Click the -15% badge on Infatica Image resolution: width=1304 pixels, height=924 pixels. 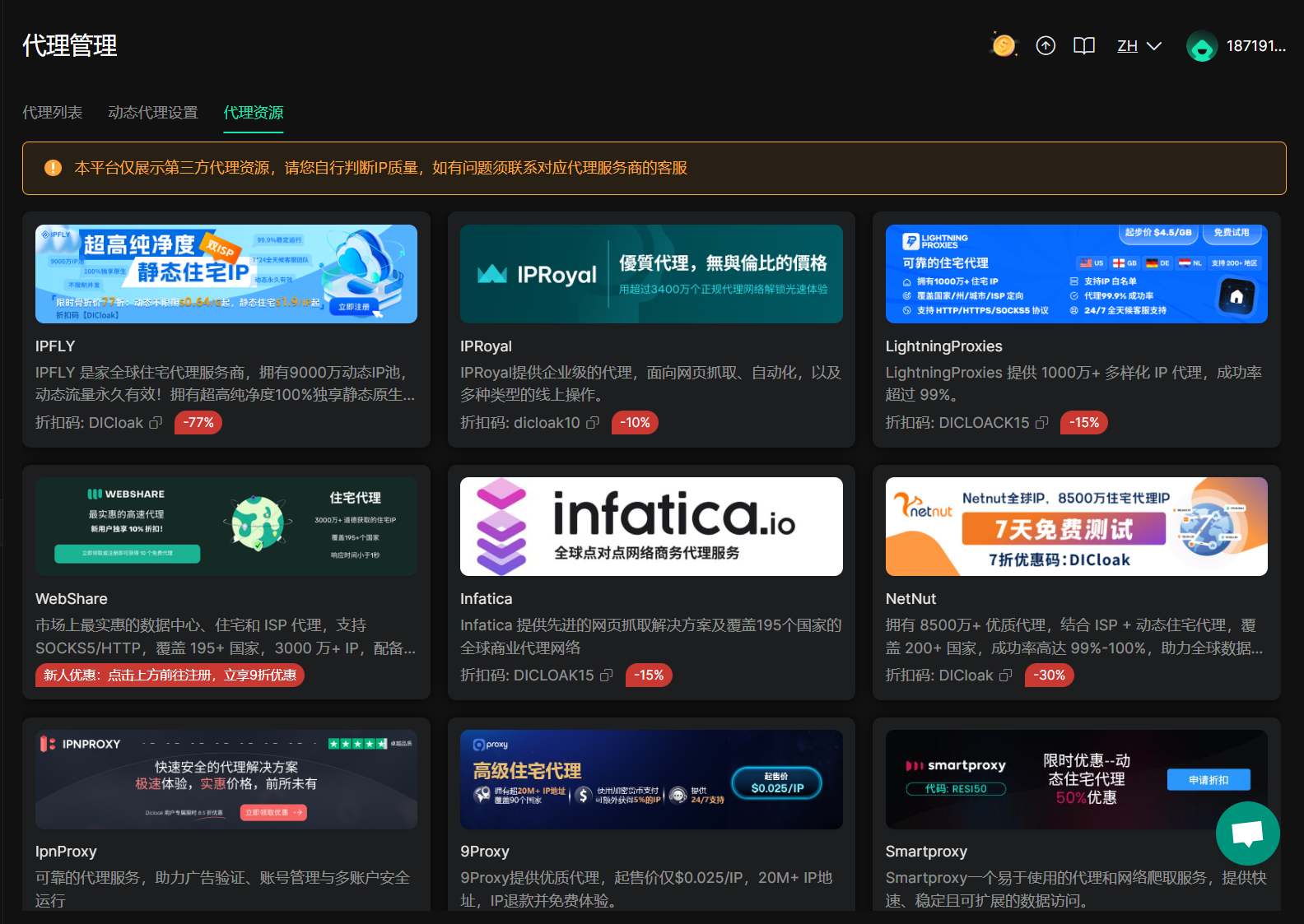pos(649,676)
